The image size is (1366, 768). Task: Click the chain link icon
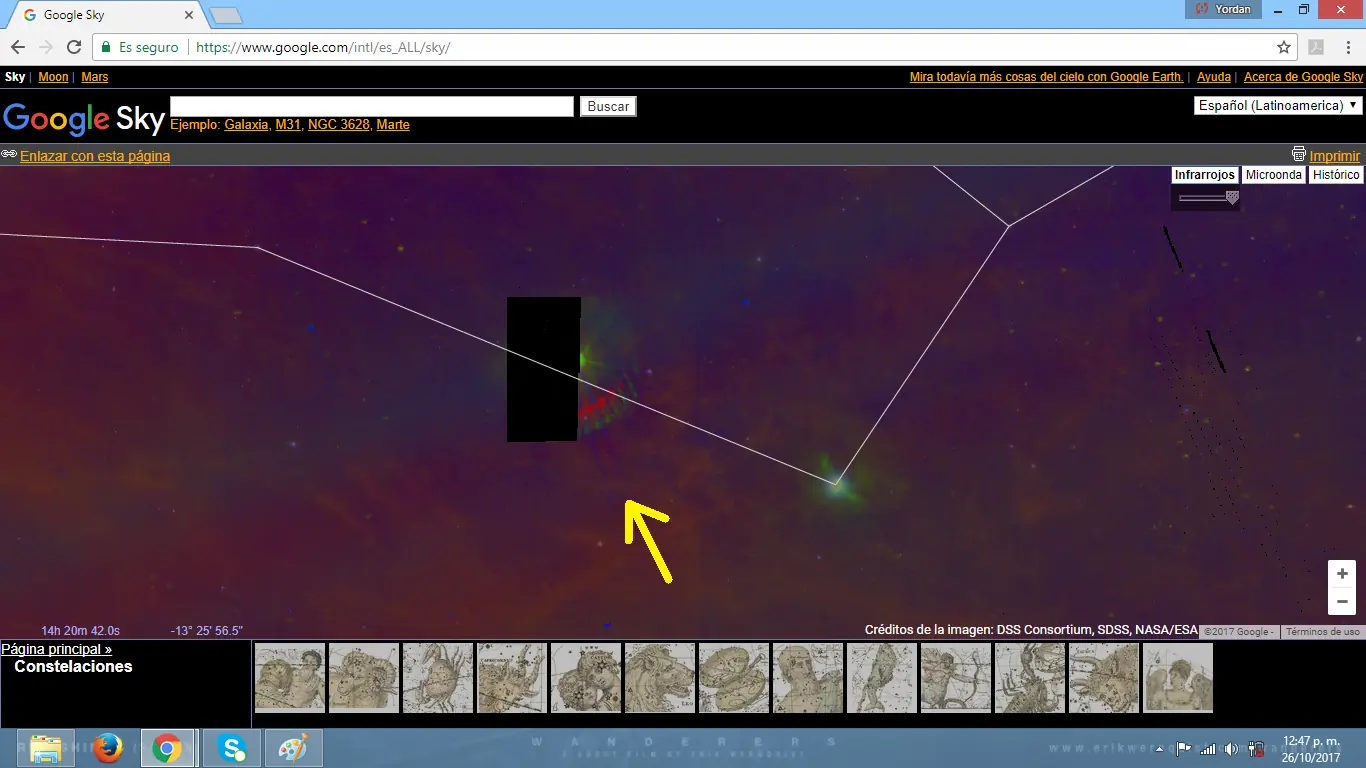click(x=9, y=154)
